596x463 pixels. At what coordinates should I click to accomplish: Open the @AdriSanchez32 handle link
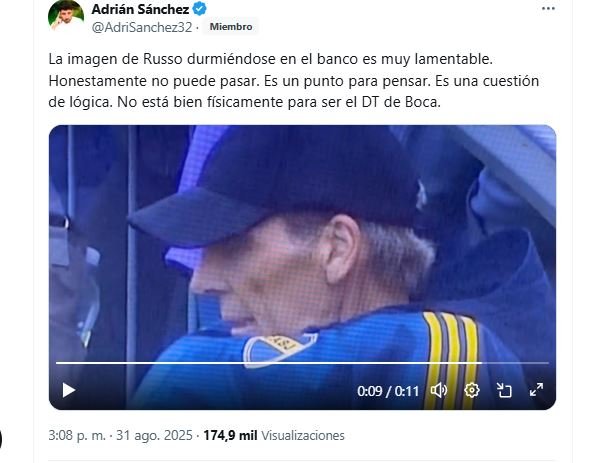[142, 27]
